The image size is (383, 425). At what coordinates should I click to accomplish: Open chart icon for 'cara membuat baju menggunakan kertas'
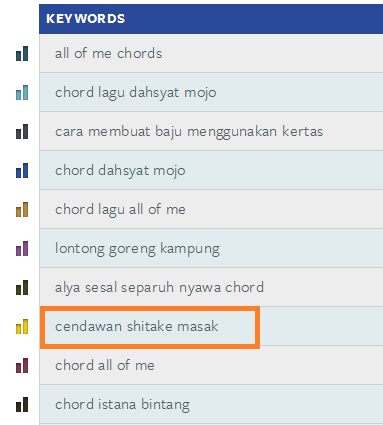click(22, 132)
